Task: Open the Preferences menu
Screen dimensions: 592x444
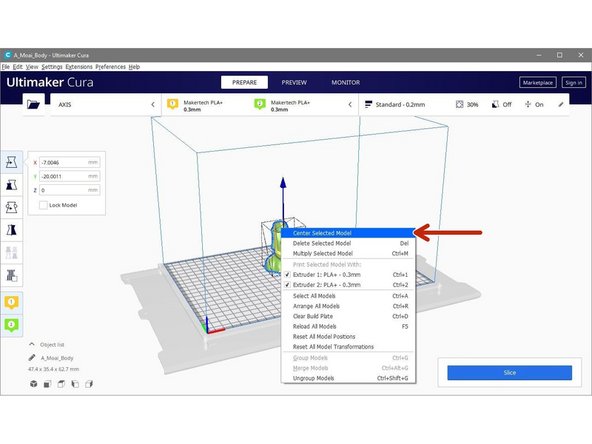Action: (x=110, y=67)
